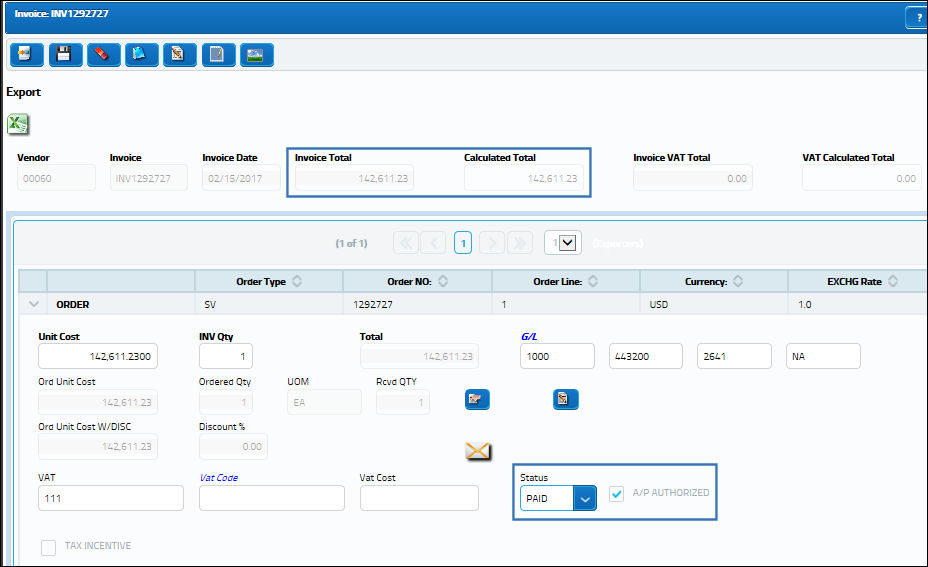Click the UOM field showing EA

324,402
